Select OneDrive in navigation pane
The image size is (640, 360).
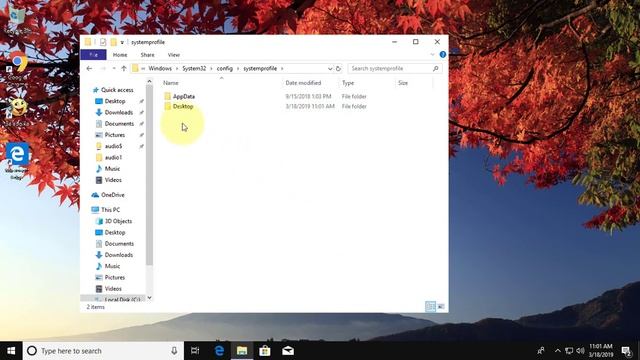pyautogui.click(x=113, y=195)
